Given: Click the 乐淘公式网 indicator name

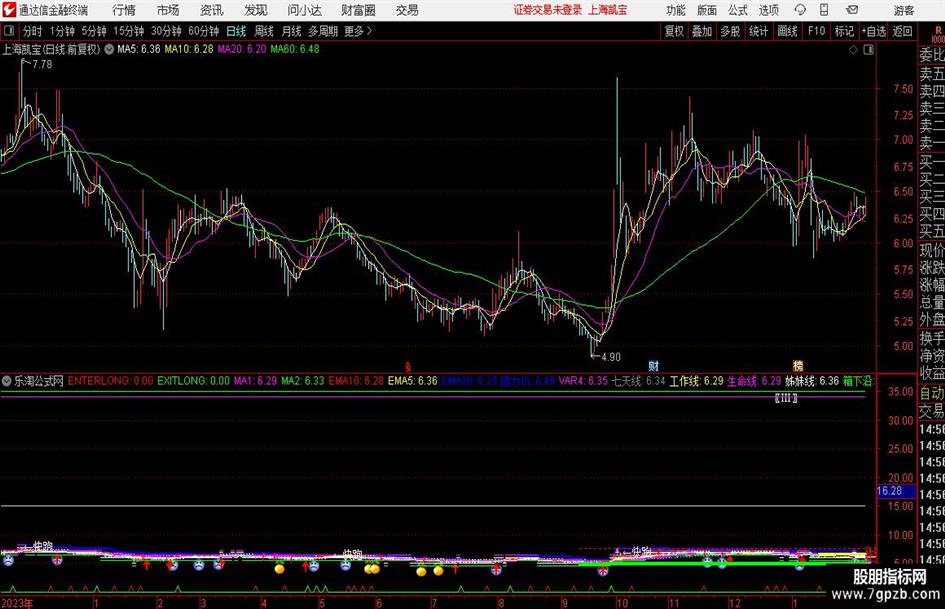Looking at the screenshot, I should (39, 381).
